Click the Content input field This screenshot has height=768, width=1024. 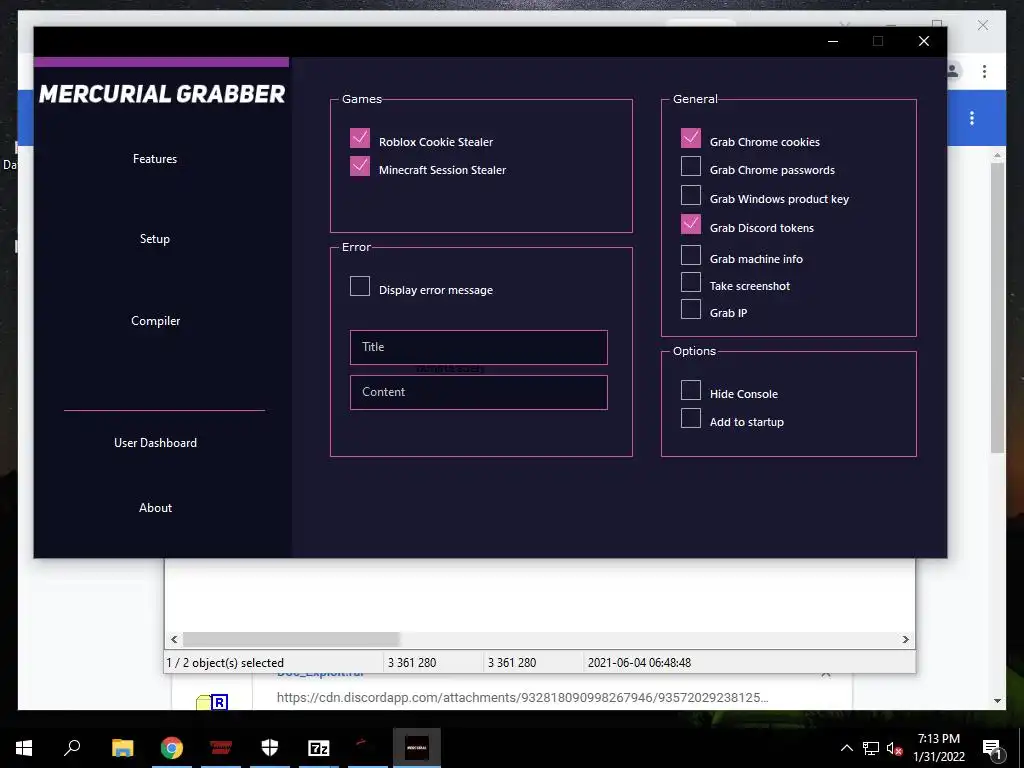click(x=479, y=392)
